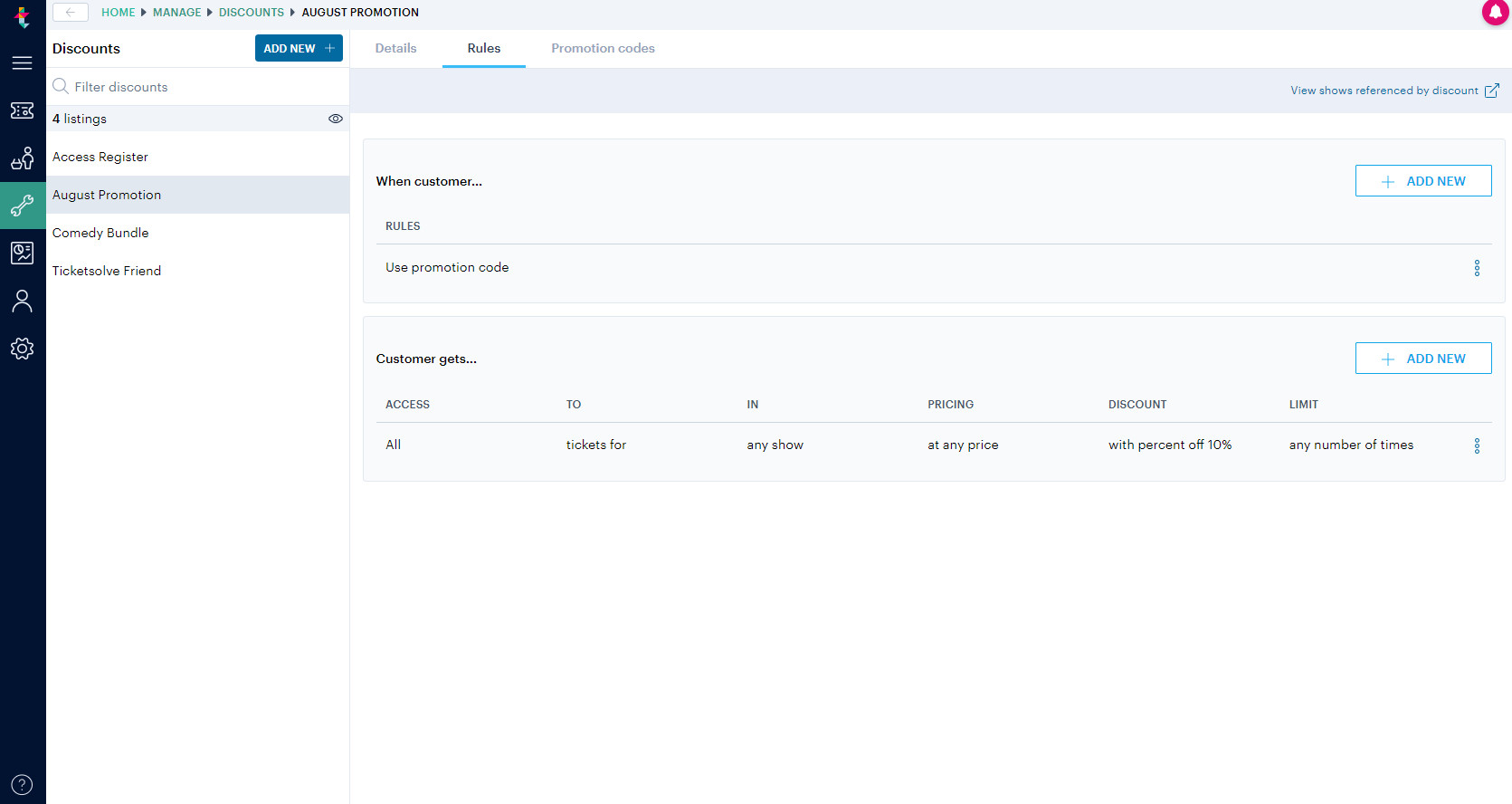Toggle listings visibility eye icon
This screenshot has width=1512, height=804.
click(x=335, y=119)
